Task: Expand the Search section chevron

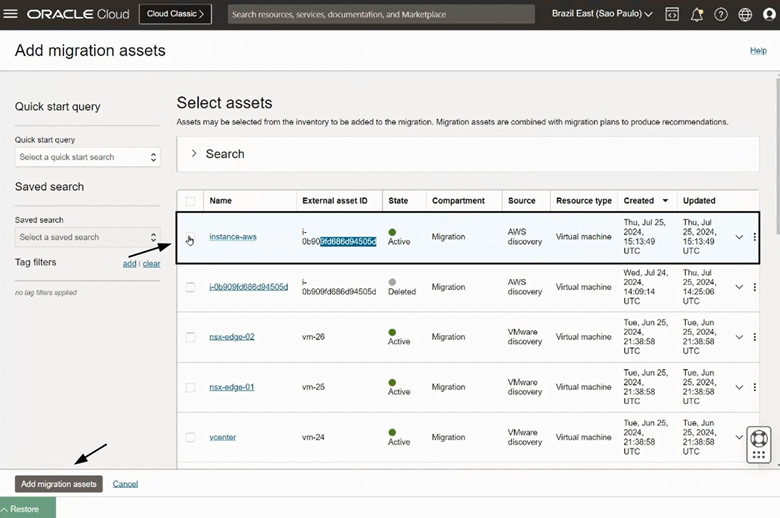Action: pyautogui.click(x=194, y=154)
